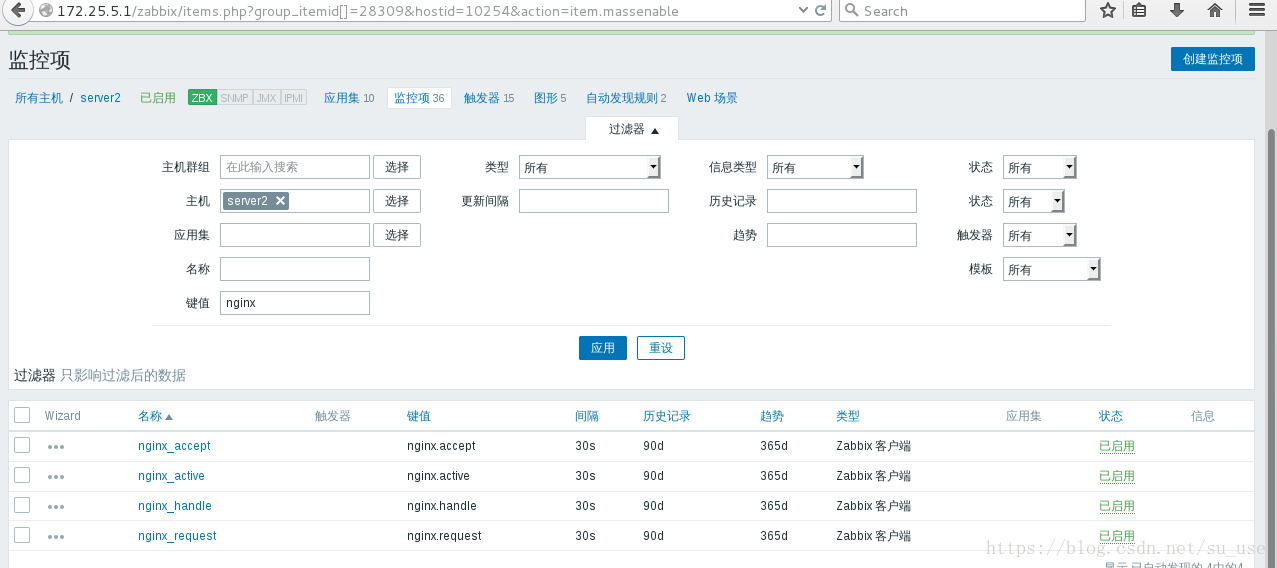The height and width of the screenshot is (568, 1277).
Task: Open the nginx_handle item link
Action: point(175,506)
